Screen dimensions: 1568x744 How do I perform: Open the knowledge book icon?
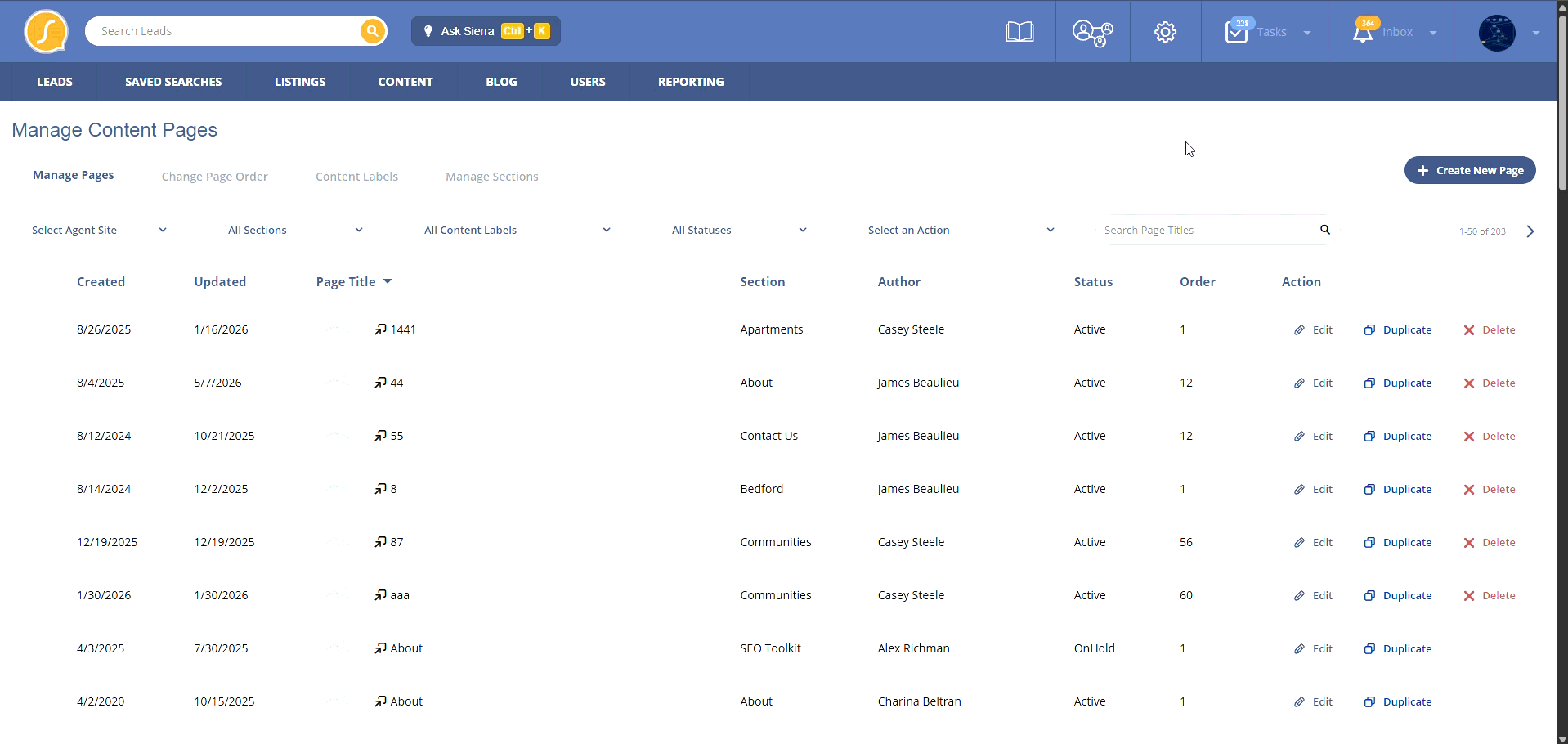(x=1019, y=32)
